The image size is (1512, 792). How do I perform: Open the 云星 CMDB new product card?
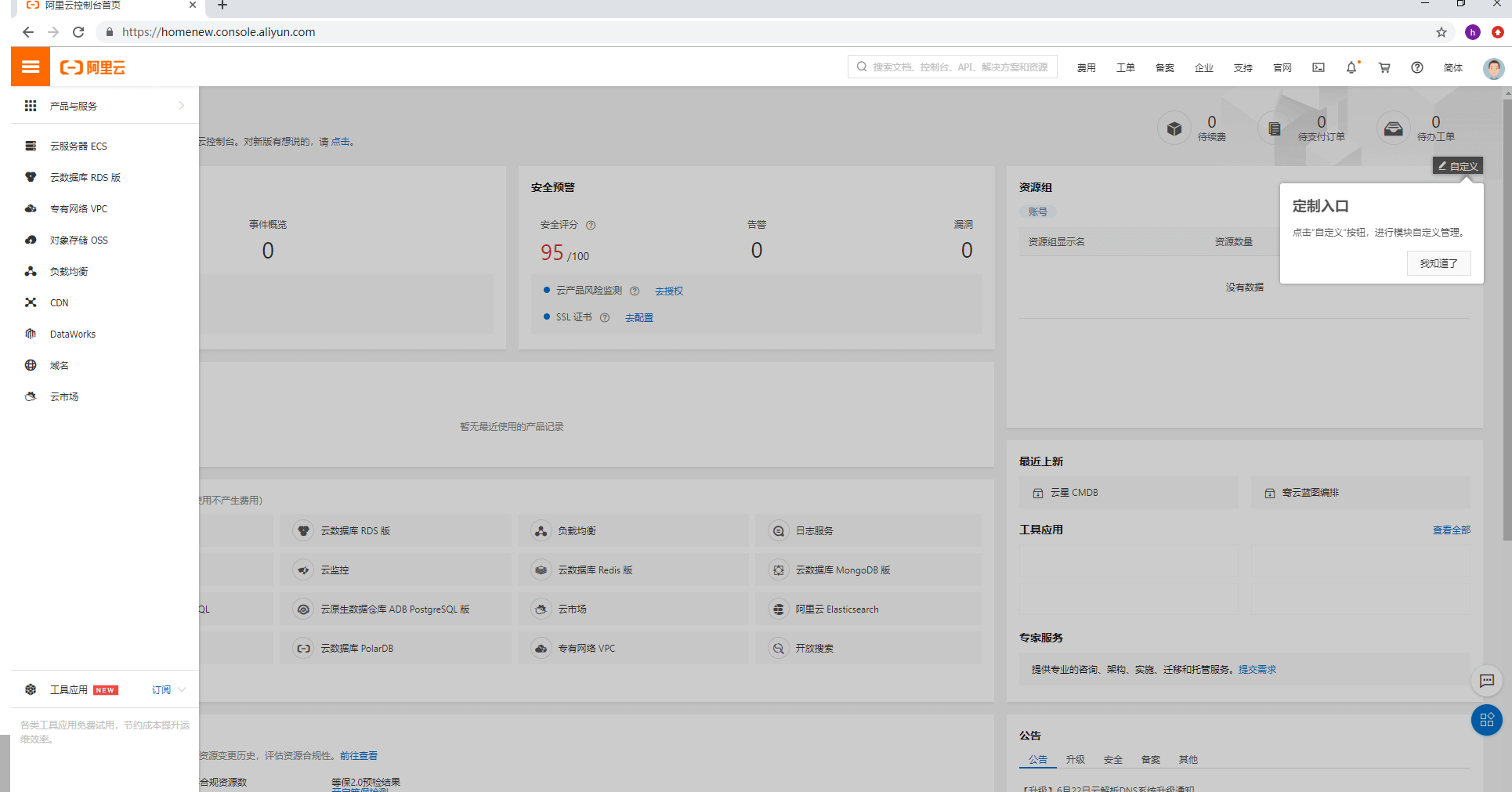1129,493
